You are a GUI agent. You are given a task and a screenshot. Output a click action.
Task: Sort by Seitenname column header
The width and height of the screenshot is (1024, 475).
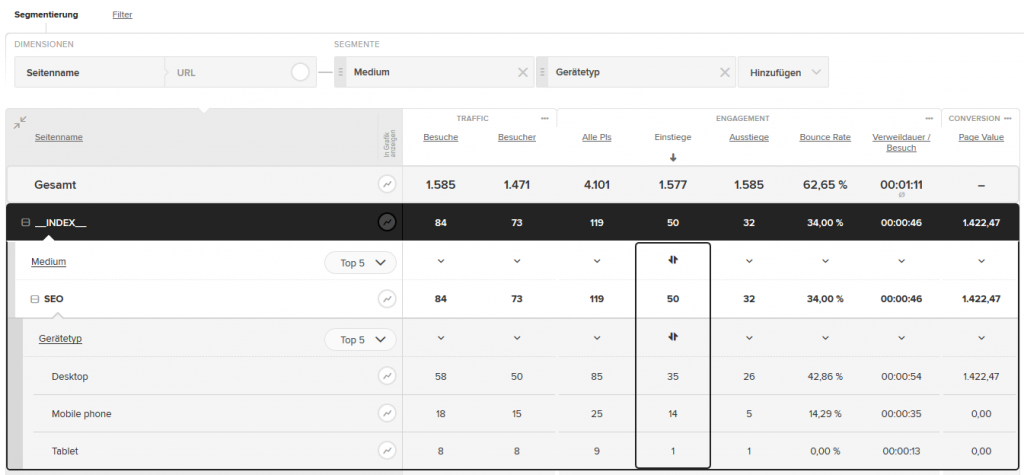point(59,137)
